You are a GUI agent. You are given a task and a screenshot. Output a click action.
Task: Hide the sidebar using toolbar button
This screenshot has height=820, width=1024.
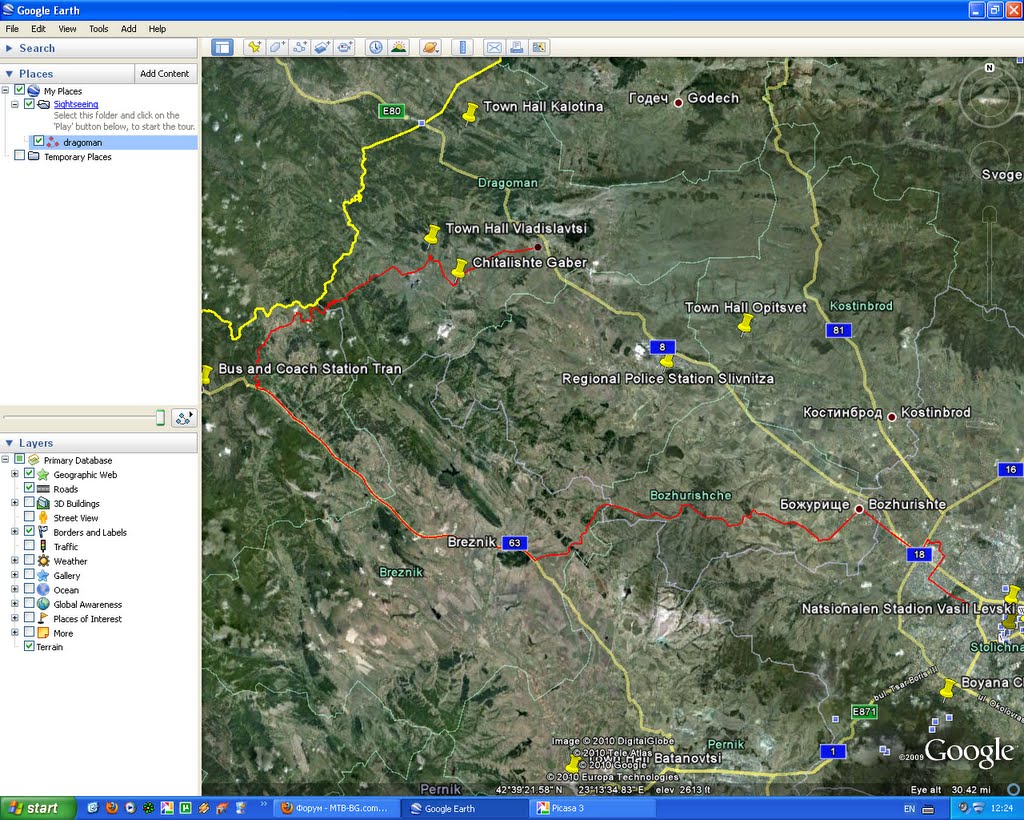click(222, 47)
